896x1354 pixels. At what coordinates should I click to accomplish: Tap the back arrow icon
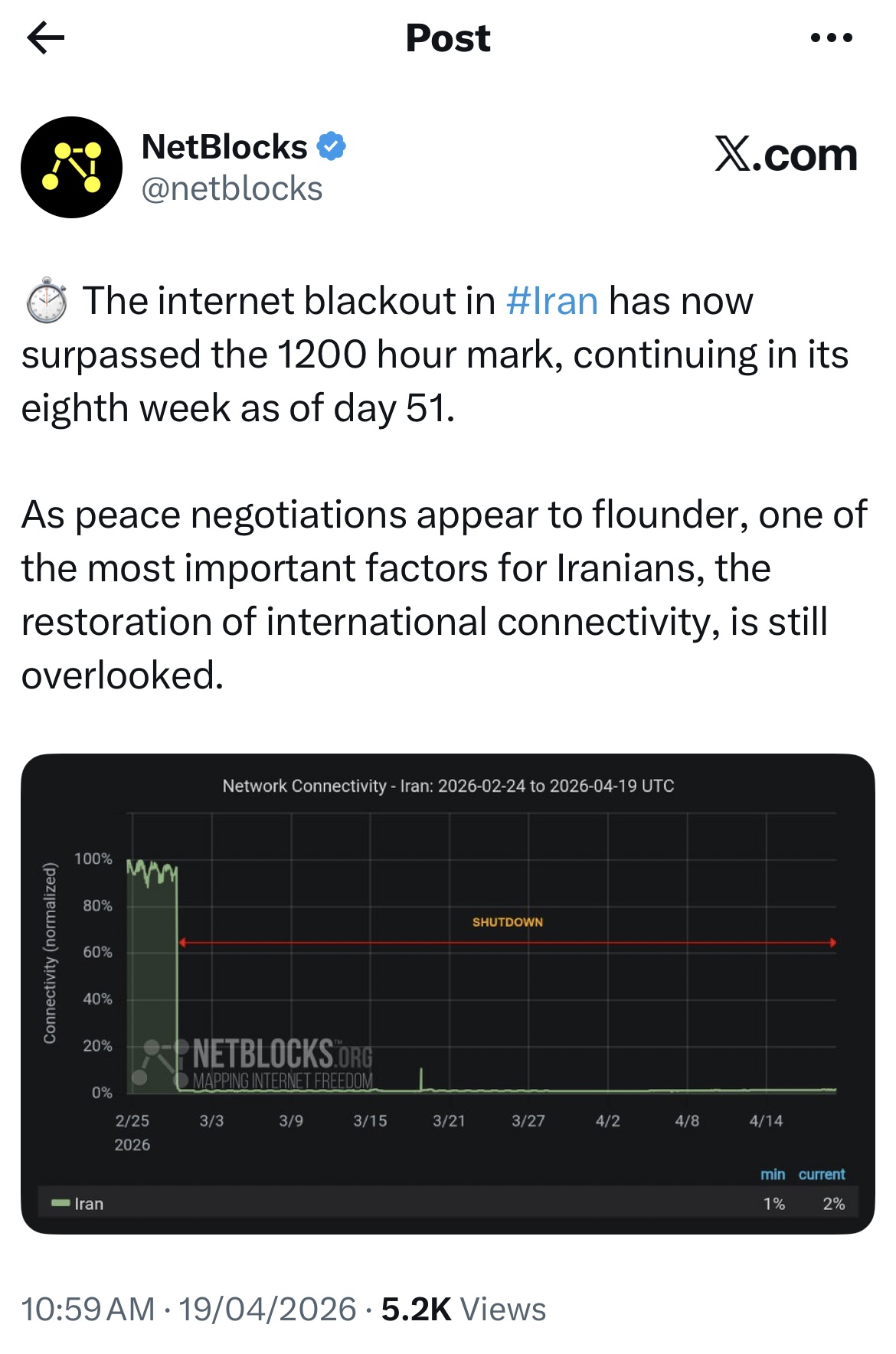click(45, 38)
